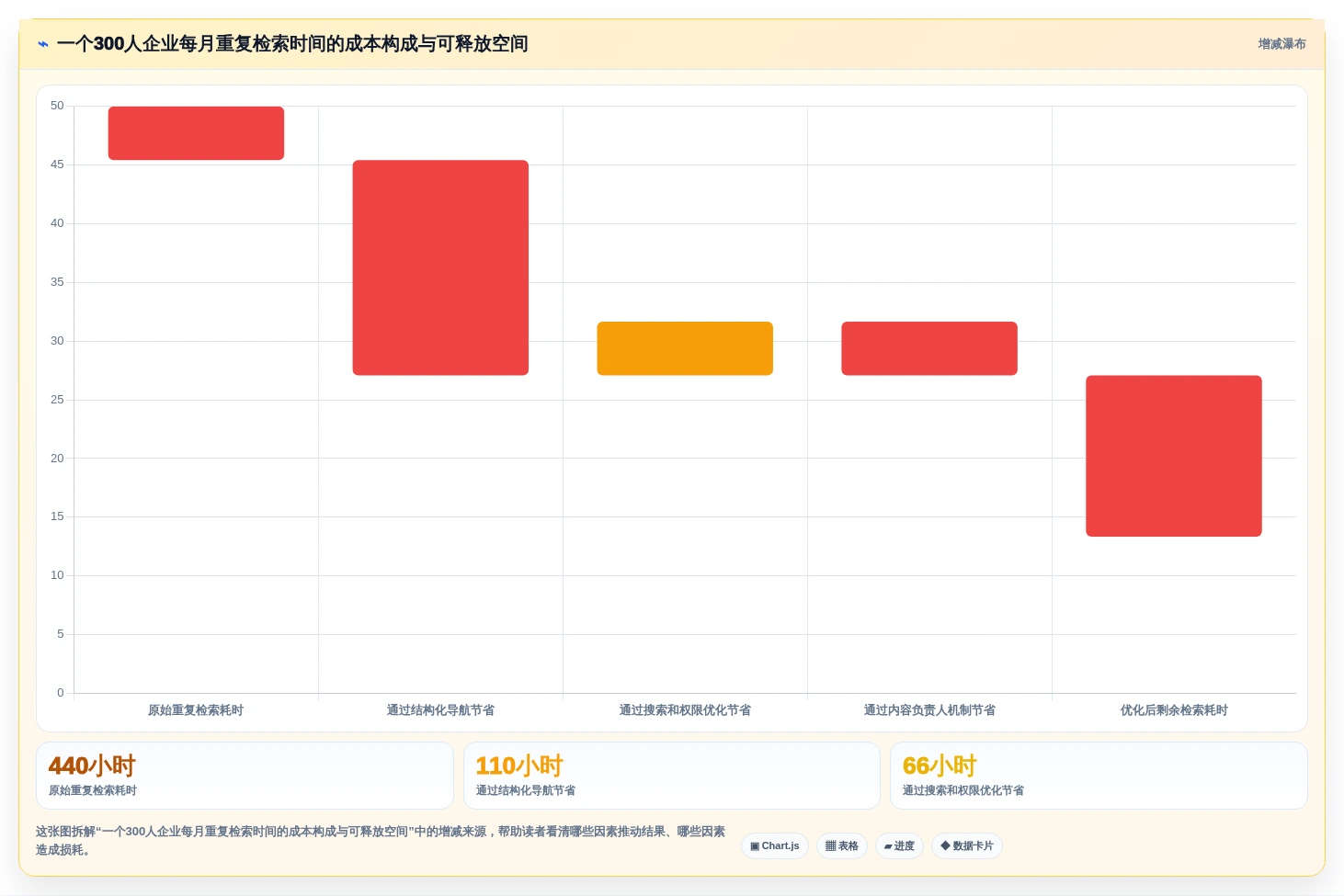This screenshot has width=1344, height=896.
Task: Click the 440小时 data card
Action: 245,776
